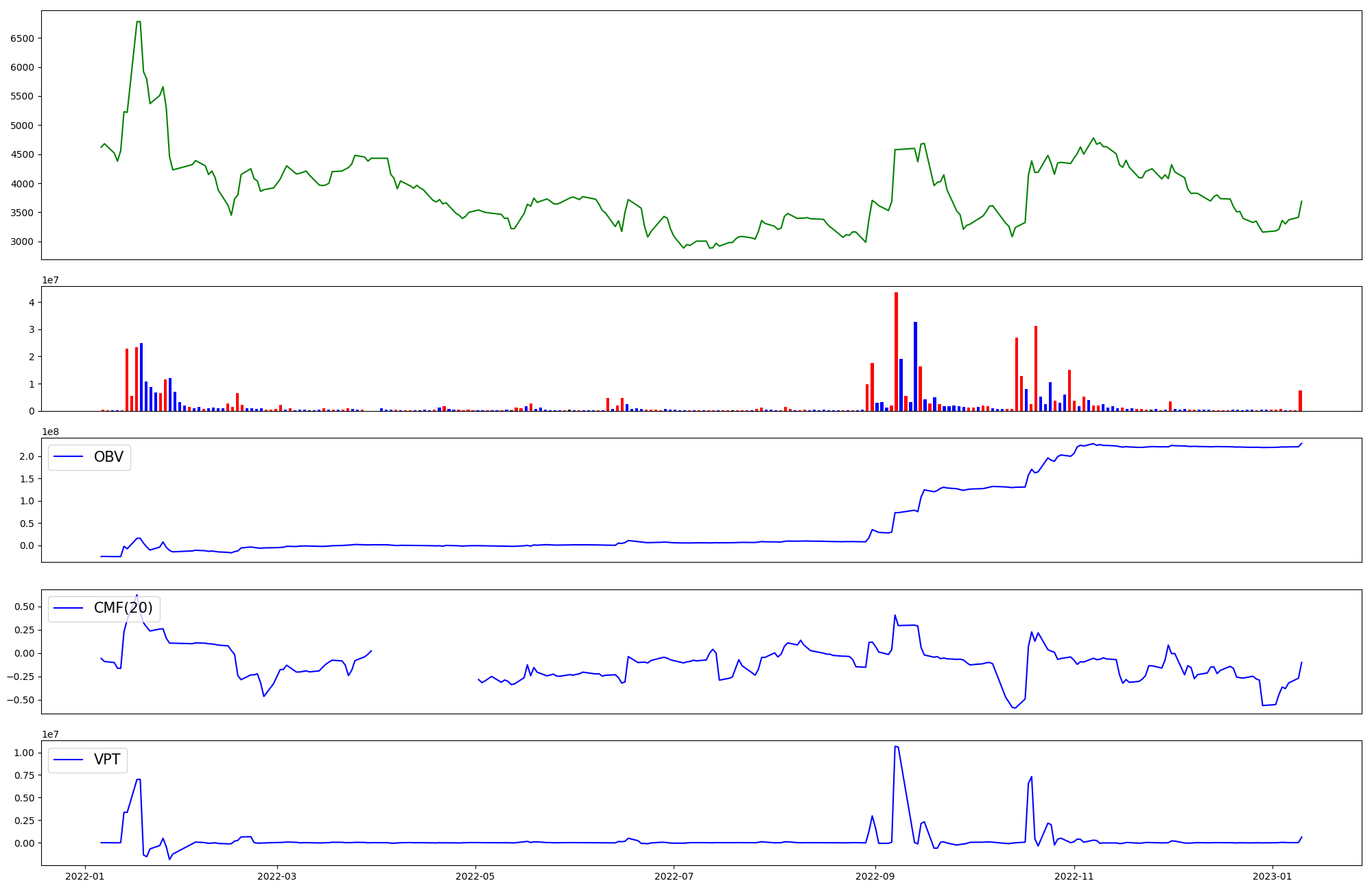Click the blue line sample in OBV legend

[x=69, y=457]
